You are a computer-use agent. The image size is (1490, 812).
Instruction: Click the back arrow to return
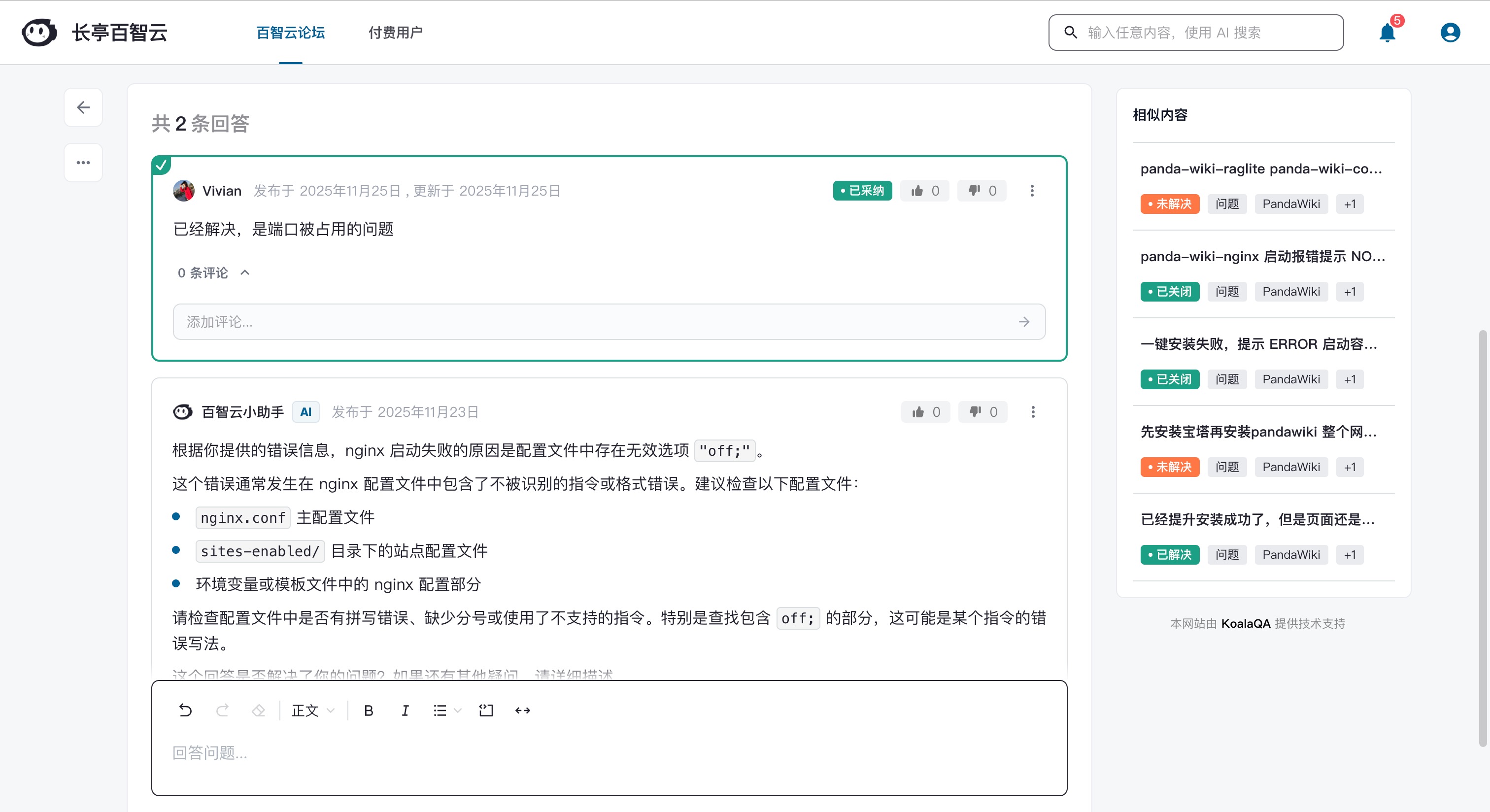[83, 107]
